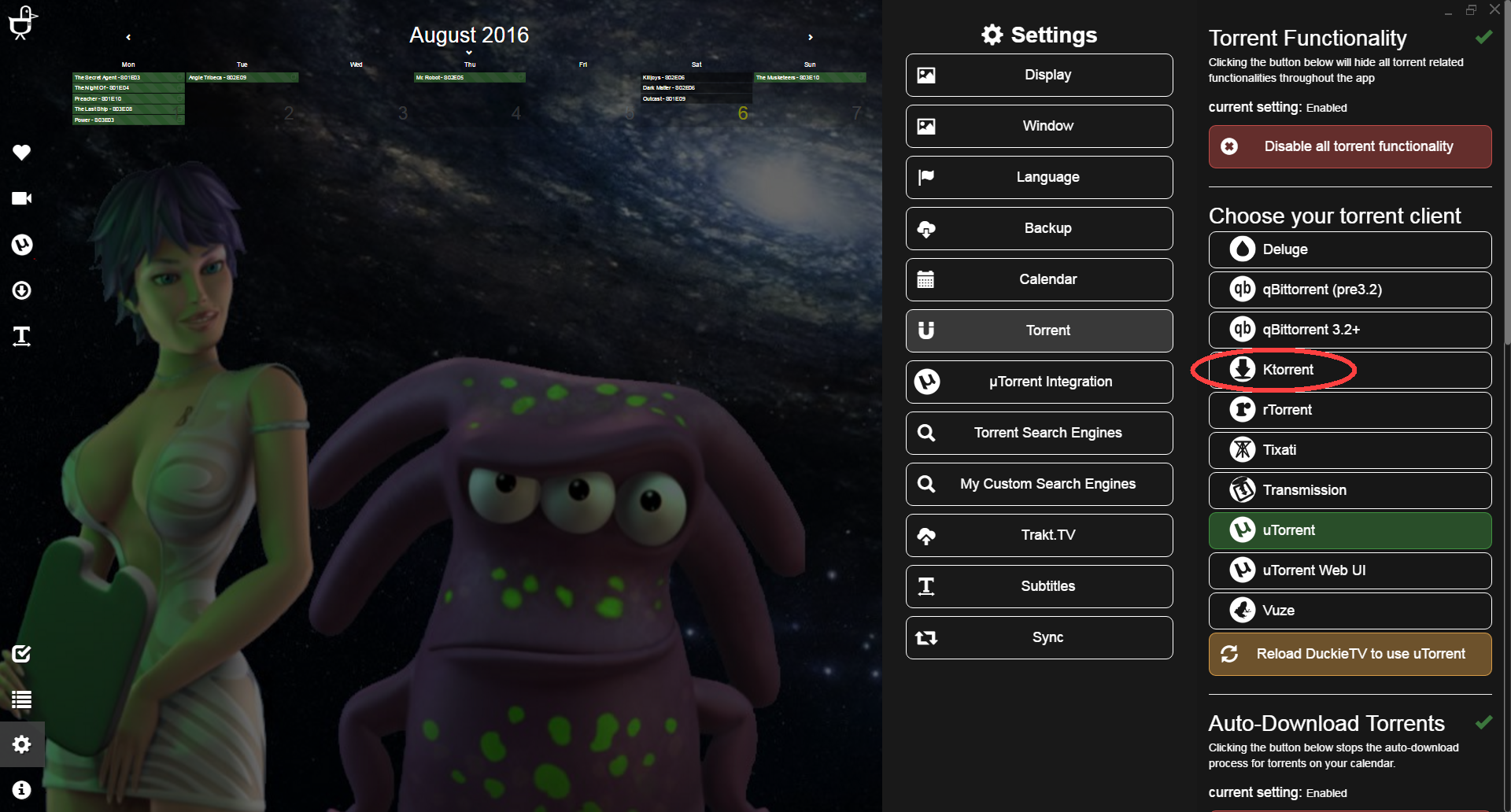Open The Last Ship - S03E08 episode

128,109
